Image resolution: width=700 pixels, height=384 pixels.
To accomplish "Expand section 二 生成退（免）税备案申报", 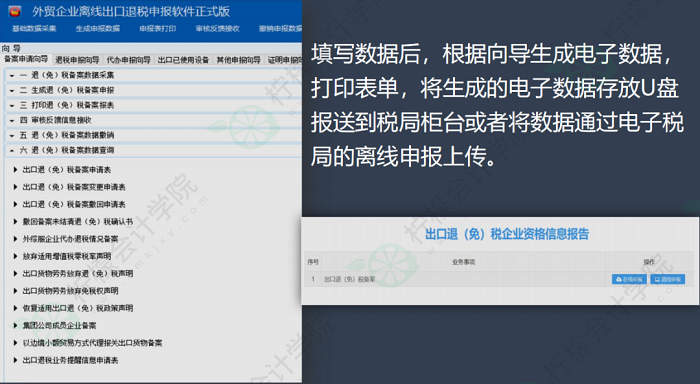I will 153,90.
